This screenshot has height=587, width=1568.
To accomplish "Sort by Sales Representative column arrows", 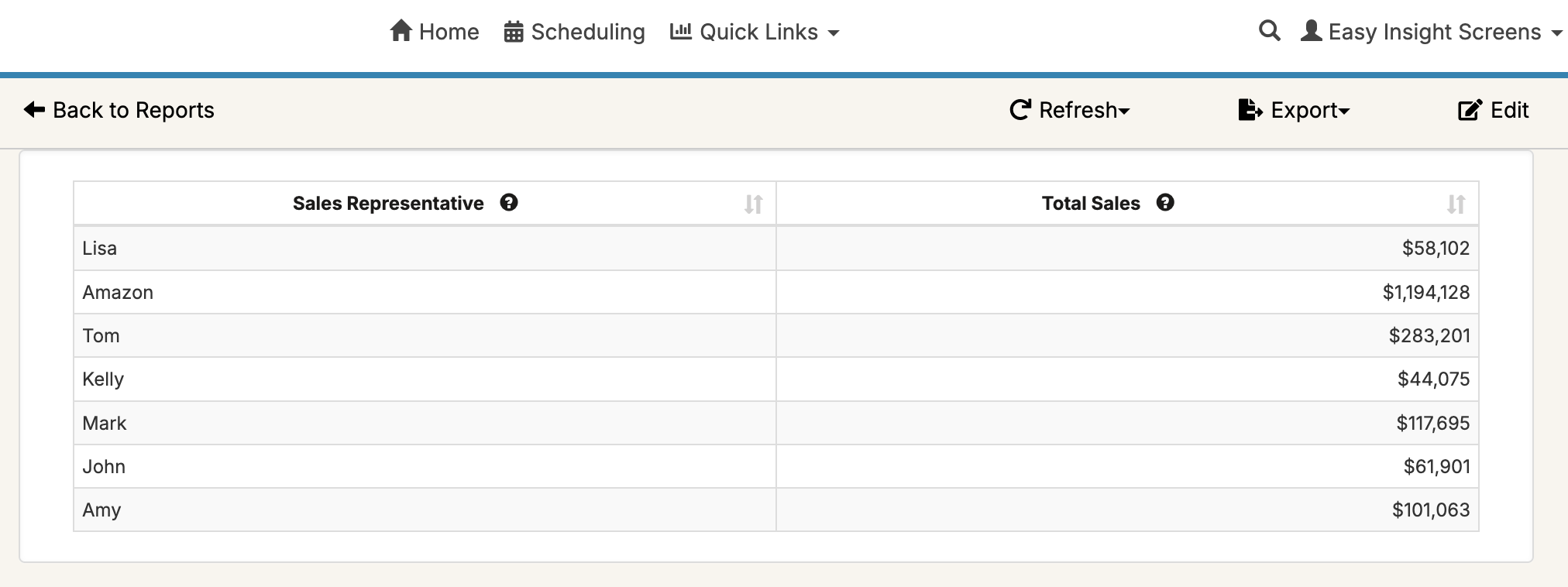I will coord(754,204).
